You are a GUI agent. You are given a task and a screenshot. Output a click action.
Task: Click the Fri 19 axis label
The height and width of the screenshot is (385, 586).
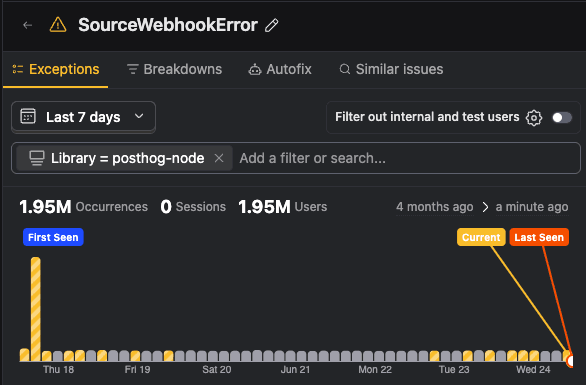click(x=137, y=370)
